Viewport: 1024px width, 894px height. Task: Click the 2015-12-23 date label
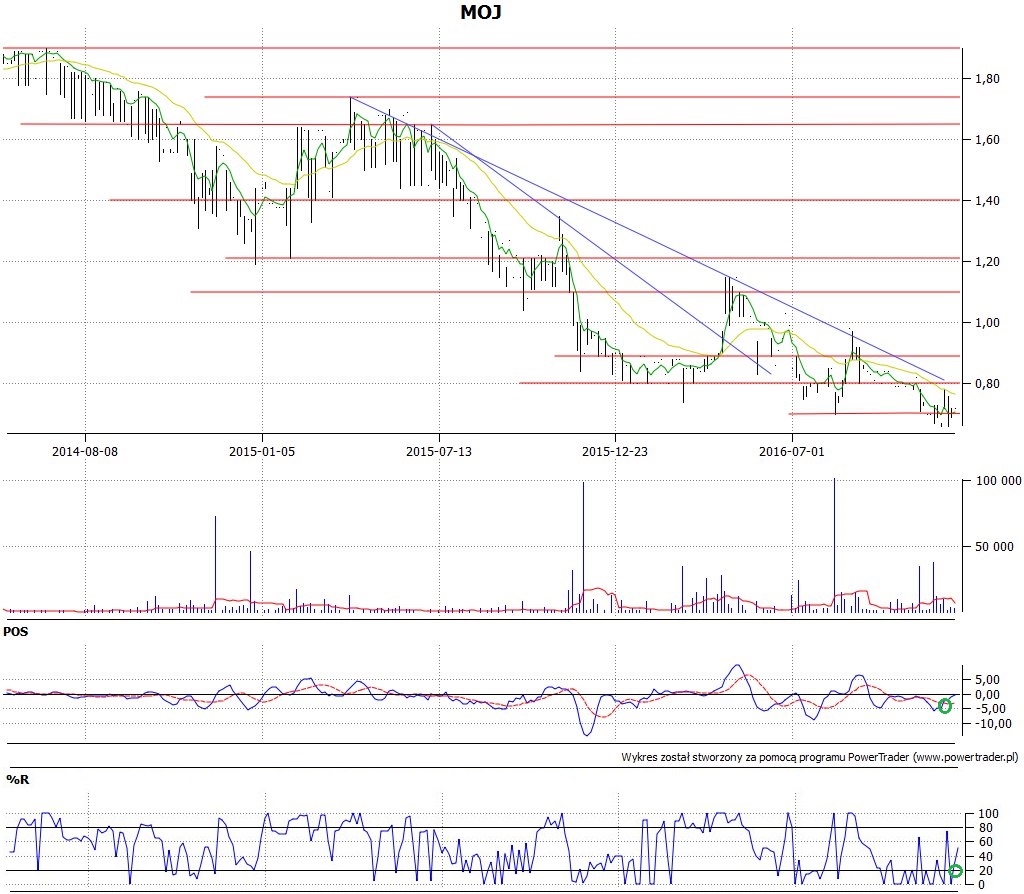[x=615, y=451]
